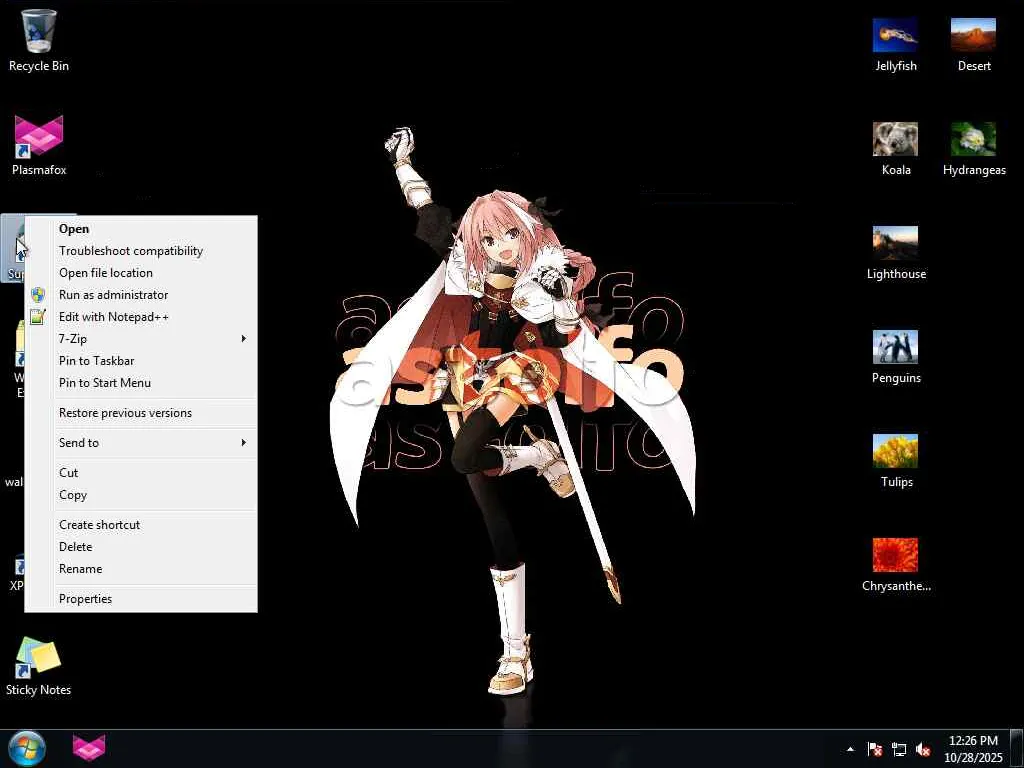The width and height of the screenshot is (1024, 768).
Task: Open the Windows Start menu orb
Action: (x=27, y=748)
